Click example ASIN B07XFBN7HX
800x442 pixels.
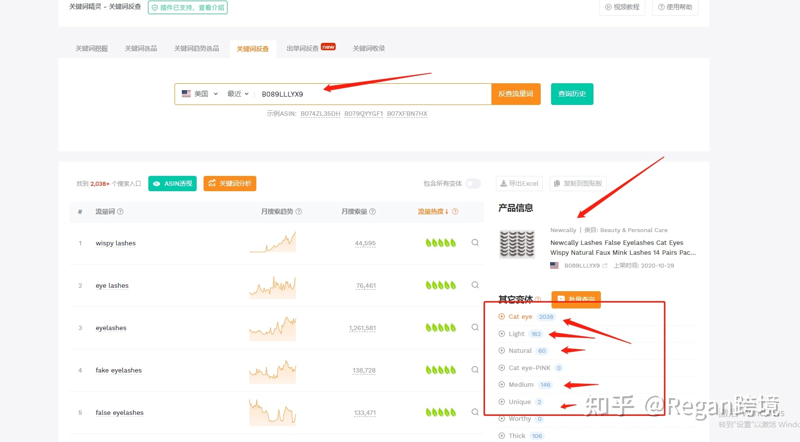point(407,114)
